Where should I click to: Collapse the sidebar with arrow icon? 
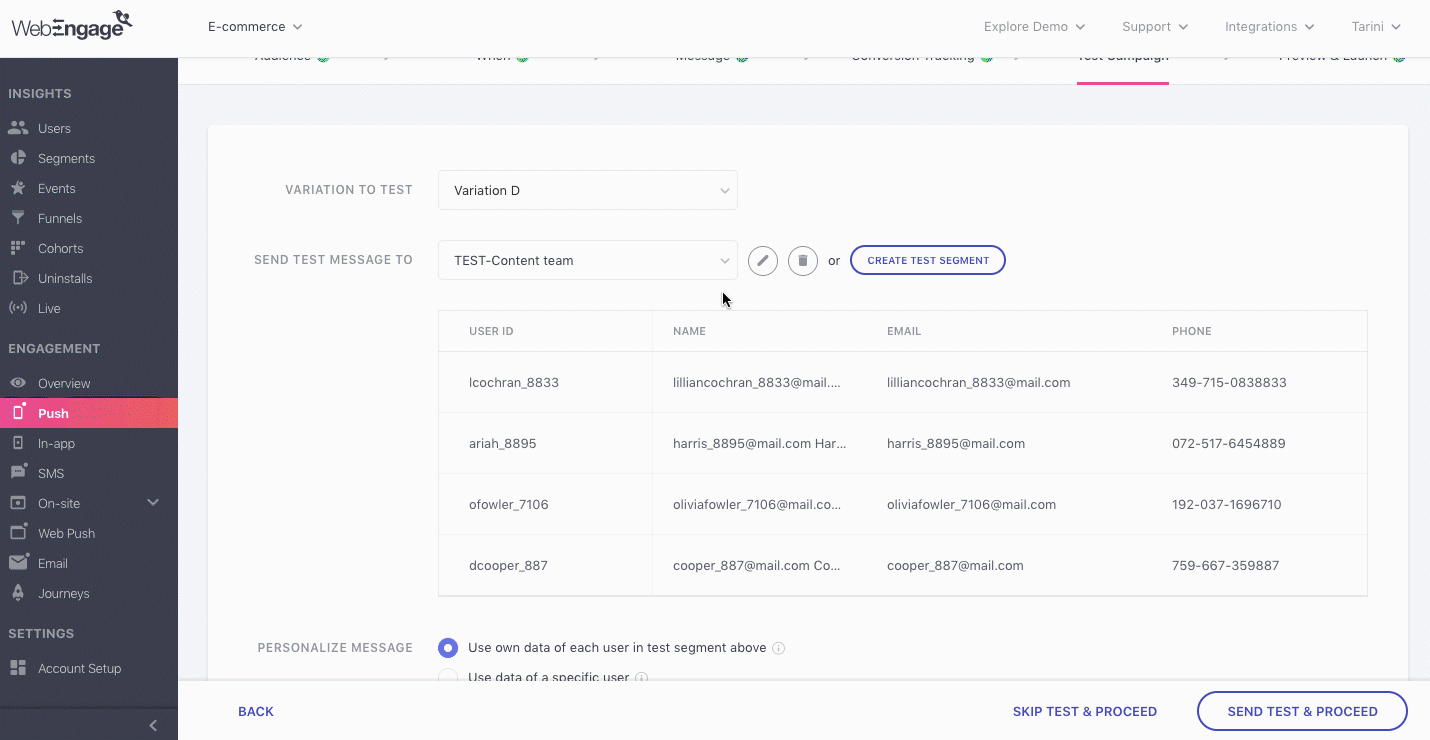coord(153,725)
